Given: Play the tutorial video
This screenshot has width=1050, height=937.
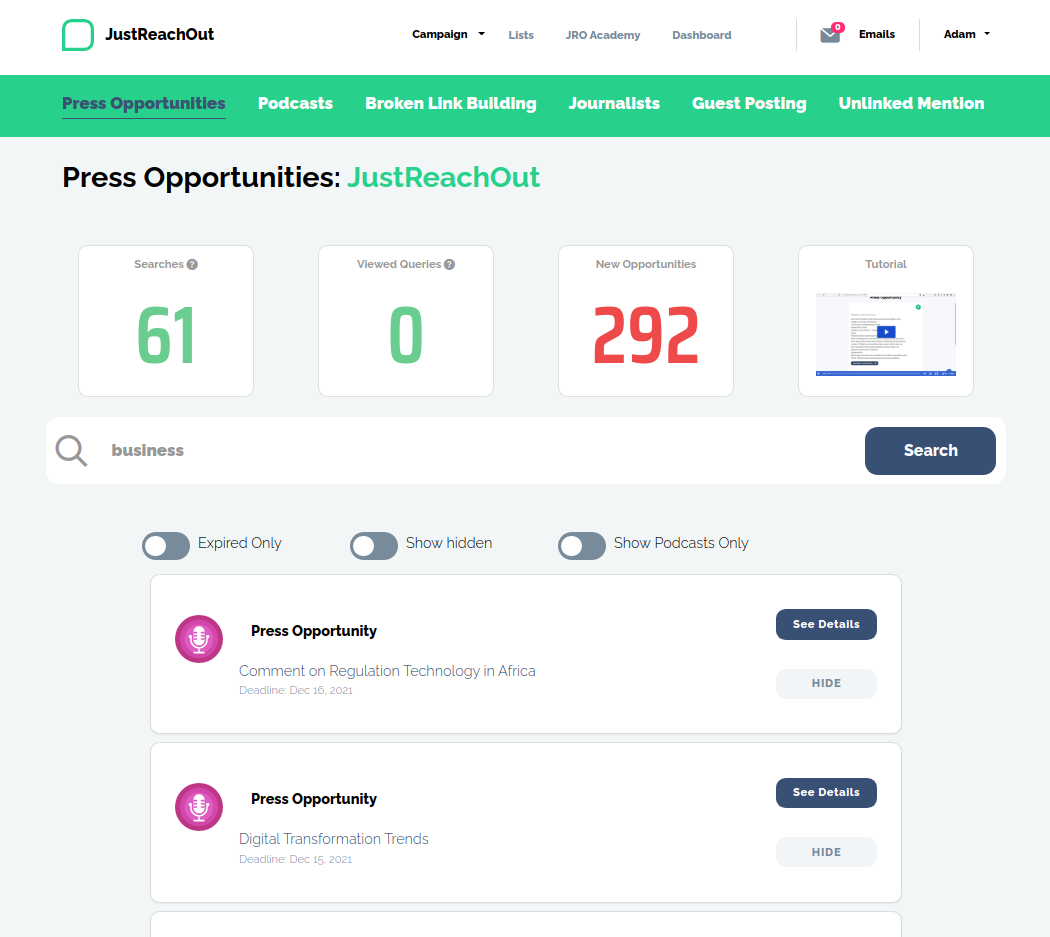Looking at the screenshot, I should pos(886,333).
